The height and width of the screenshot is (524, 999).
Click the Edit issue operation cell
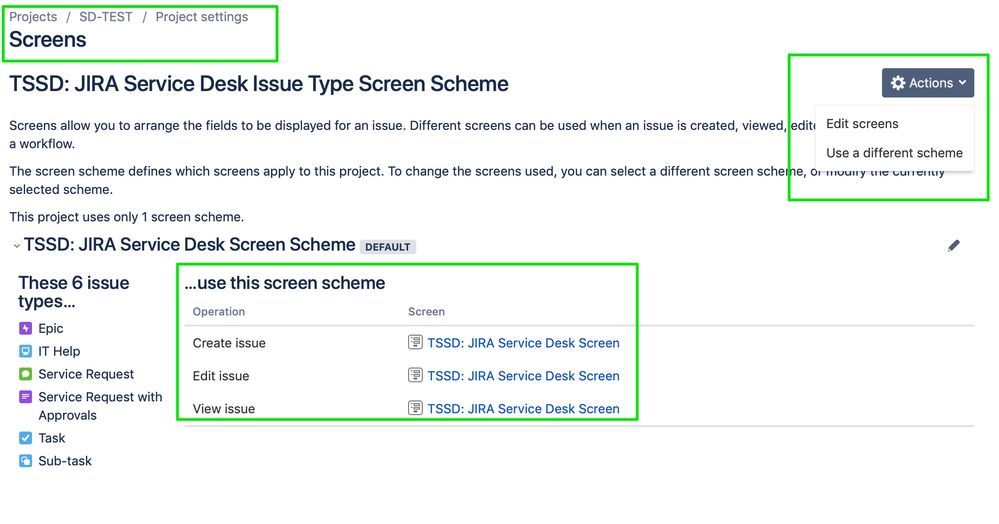point(221,376)
